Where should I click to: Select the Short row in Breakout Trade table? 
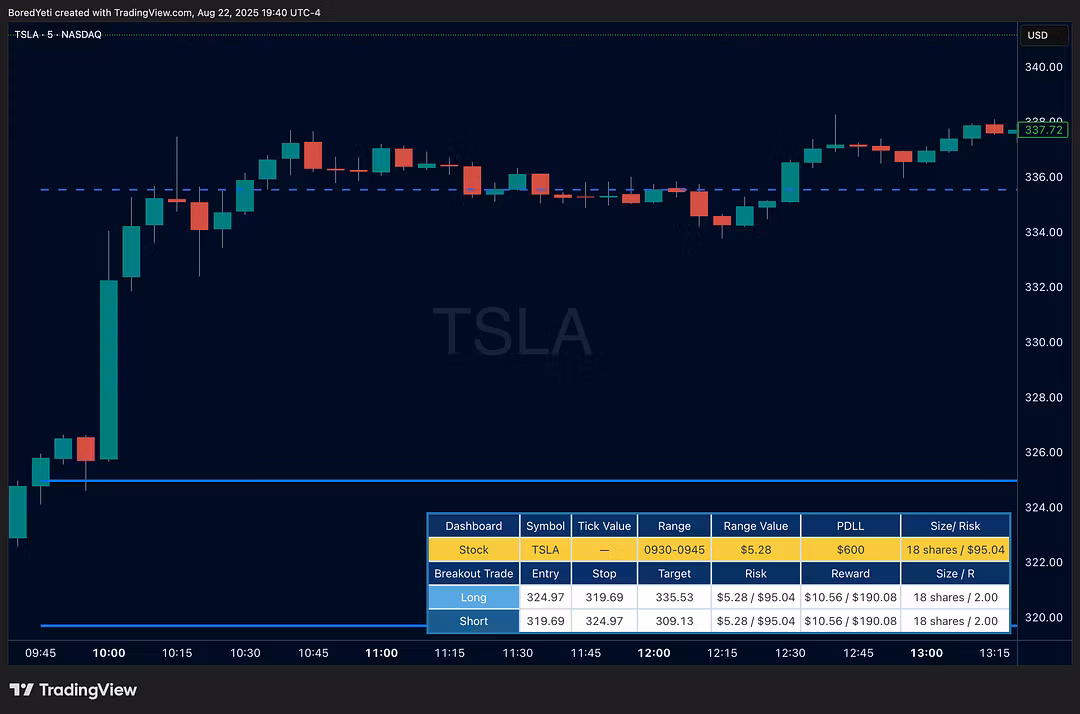coord(474,621)
